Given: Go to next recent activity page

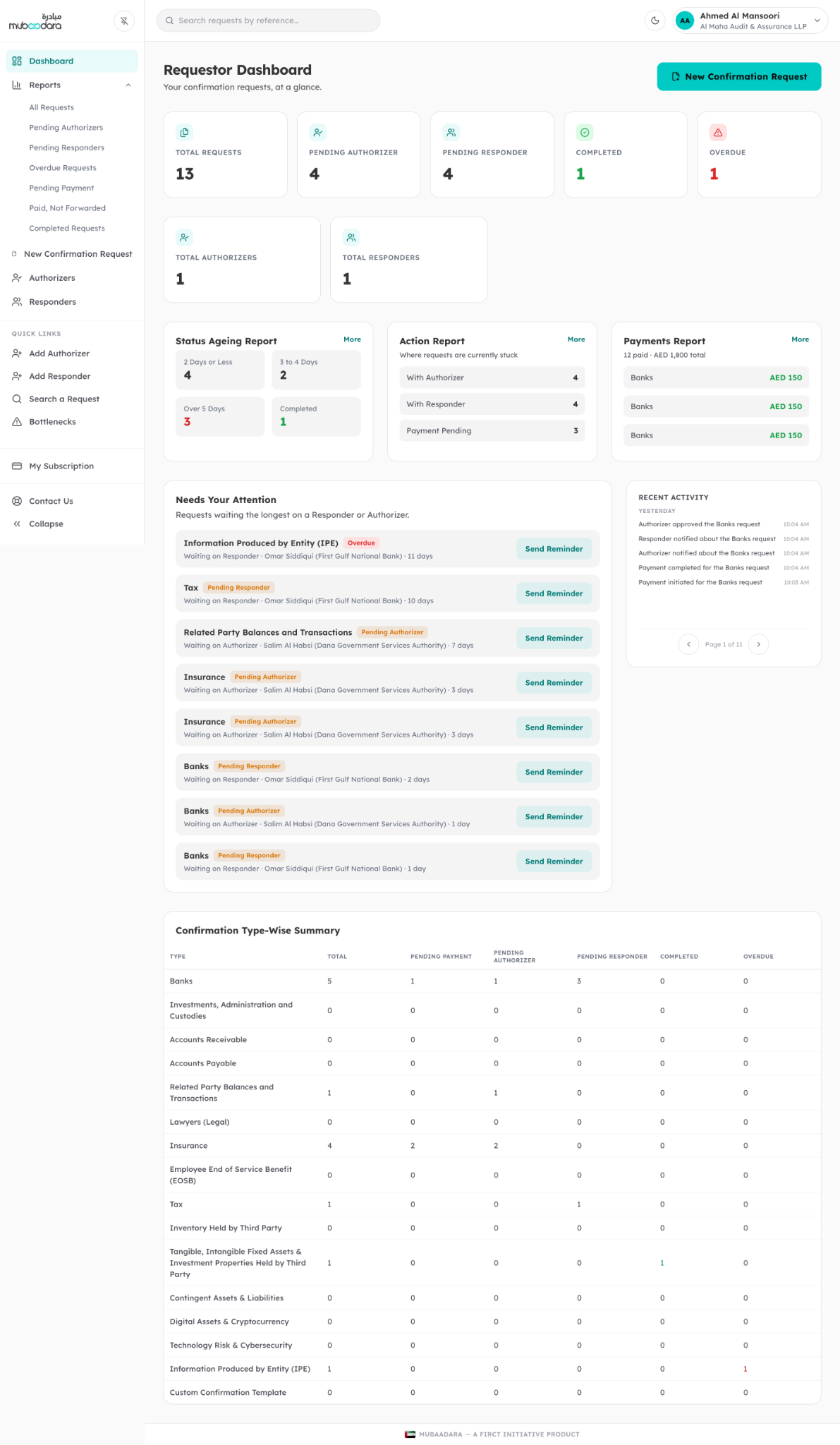Looking at the screenshot, I should pos(758,644).
